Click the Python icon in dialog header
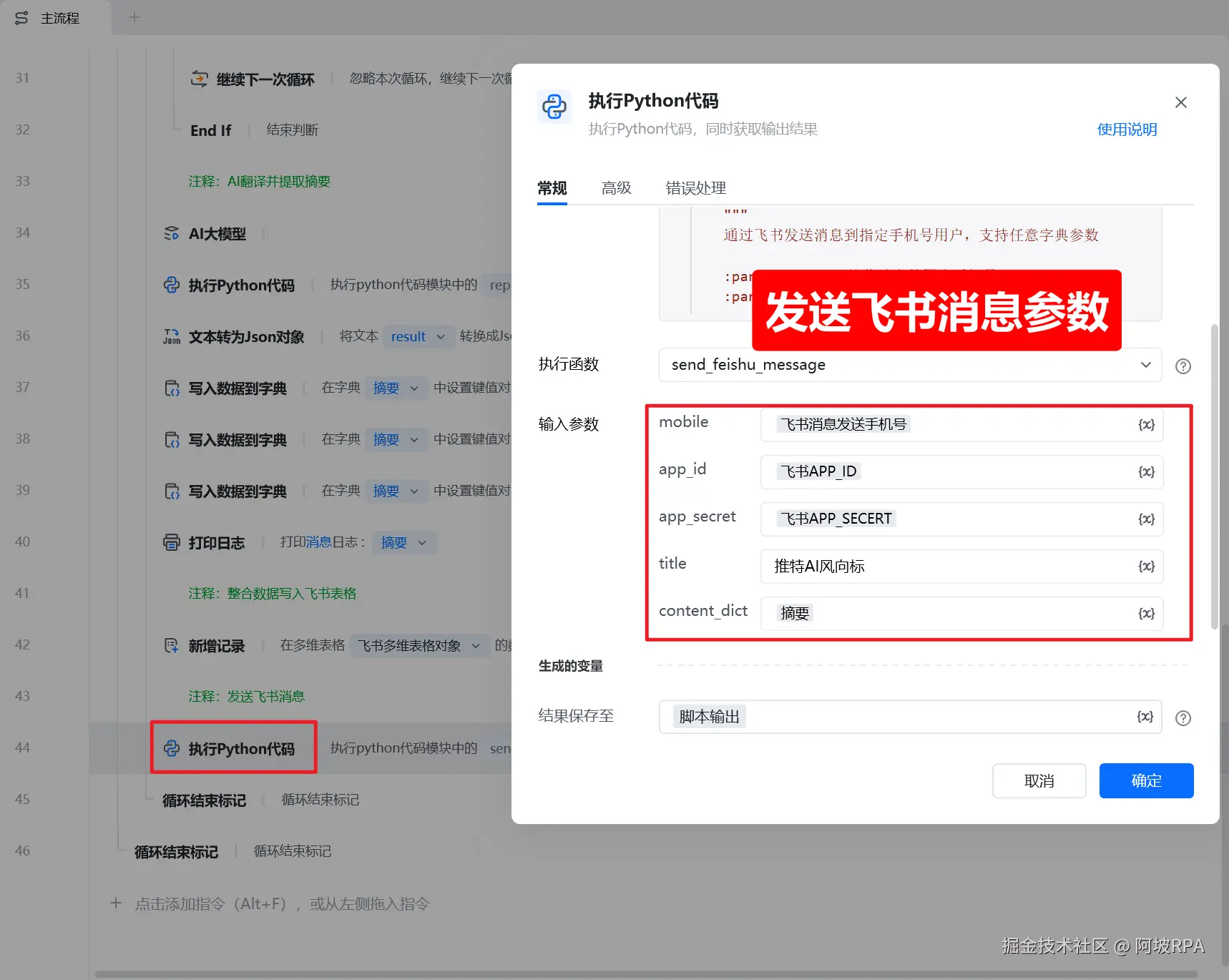The image size is (1229, 980). (554, 107)
